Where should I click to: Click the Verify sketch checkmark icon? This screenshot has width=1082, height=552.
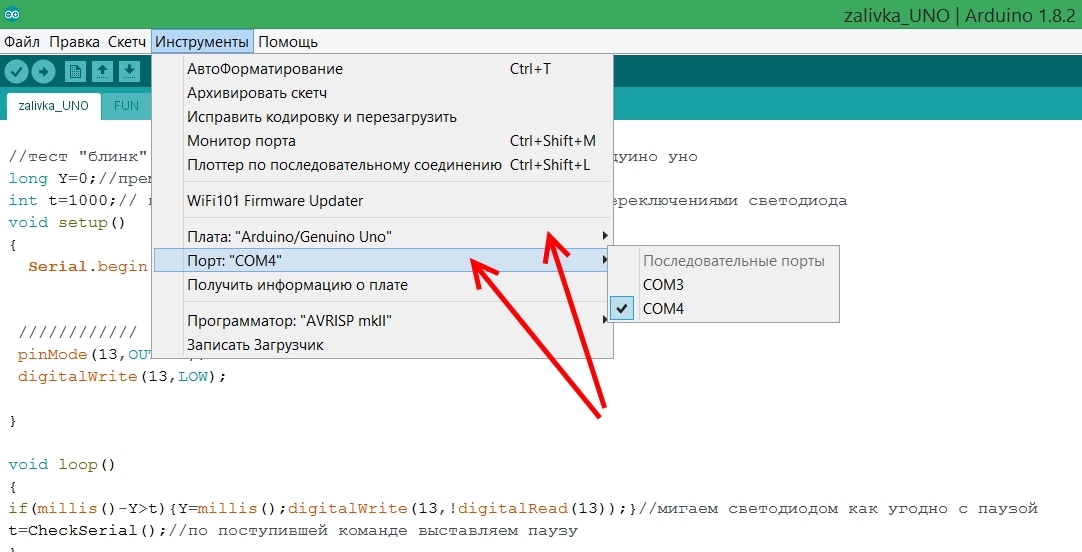coord(16,71)
